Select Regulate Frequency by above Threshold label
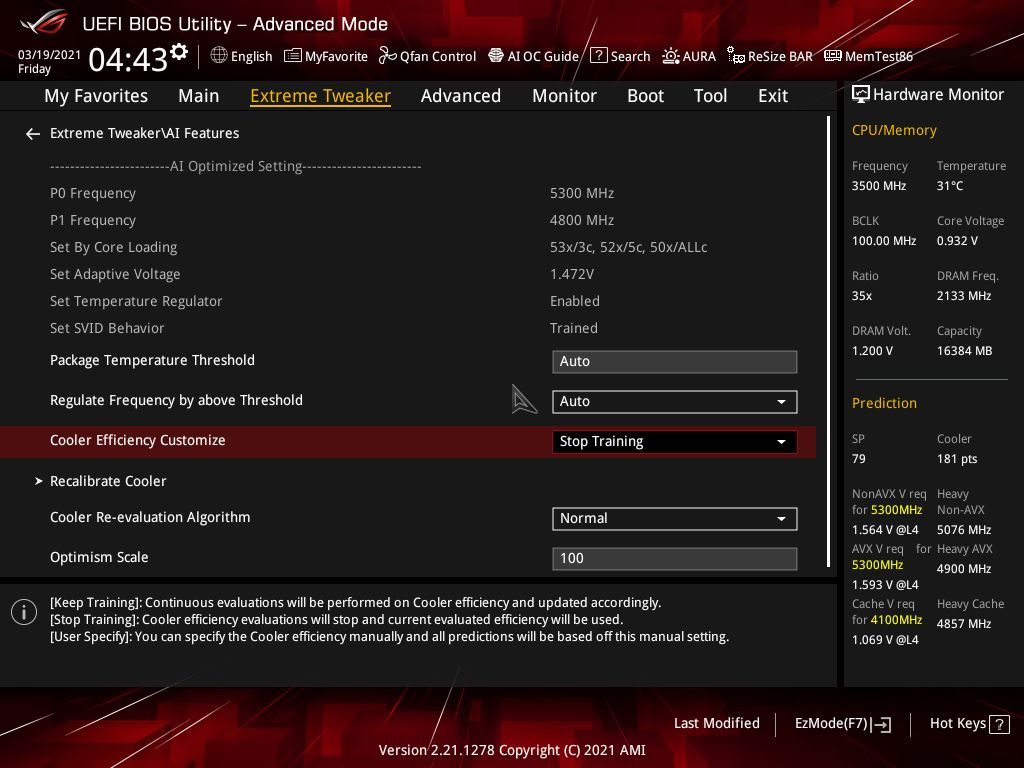Viewport: 1024px width, 768px height. [176, 400]
